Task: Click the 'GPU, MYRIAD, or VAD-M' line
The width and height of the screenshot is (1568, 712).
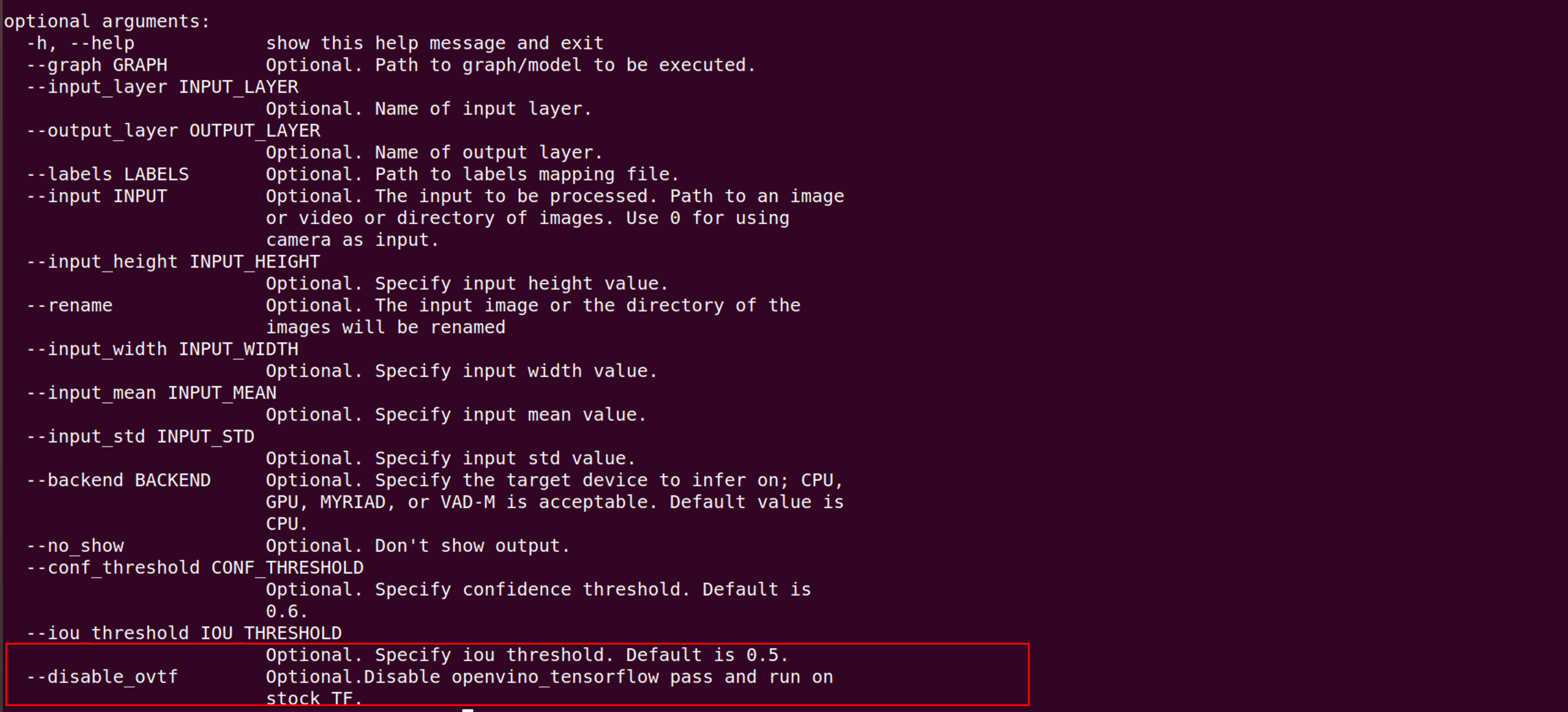Action: coord(380,502)
